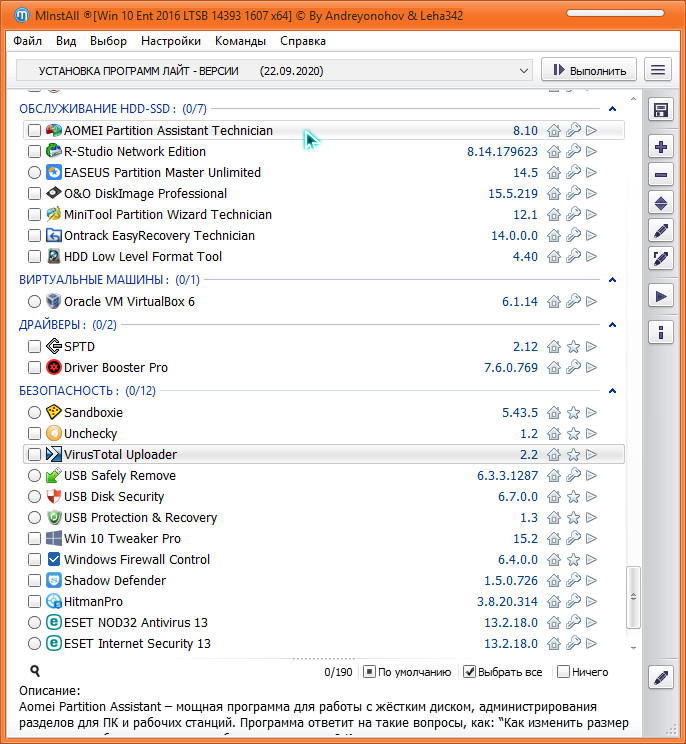
Task: Collapse the 'ОБСЛУЖИВАНИЕ HDD-SSD' section
Action: pos(612,109)
